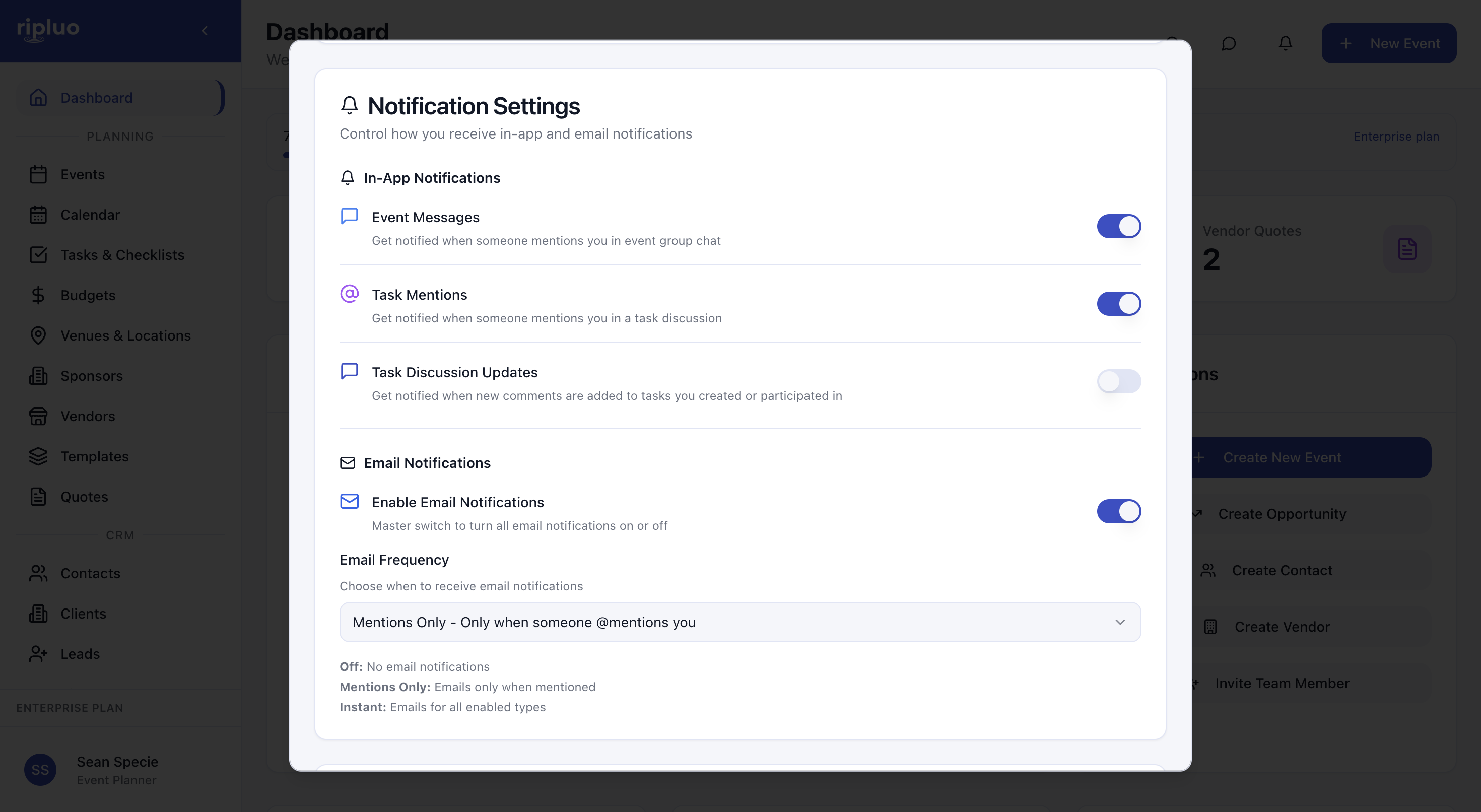This screenshot has height=812, width=1481.
Task: Click 'Mentions Only:' description line
Action: [467, 687]
